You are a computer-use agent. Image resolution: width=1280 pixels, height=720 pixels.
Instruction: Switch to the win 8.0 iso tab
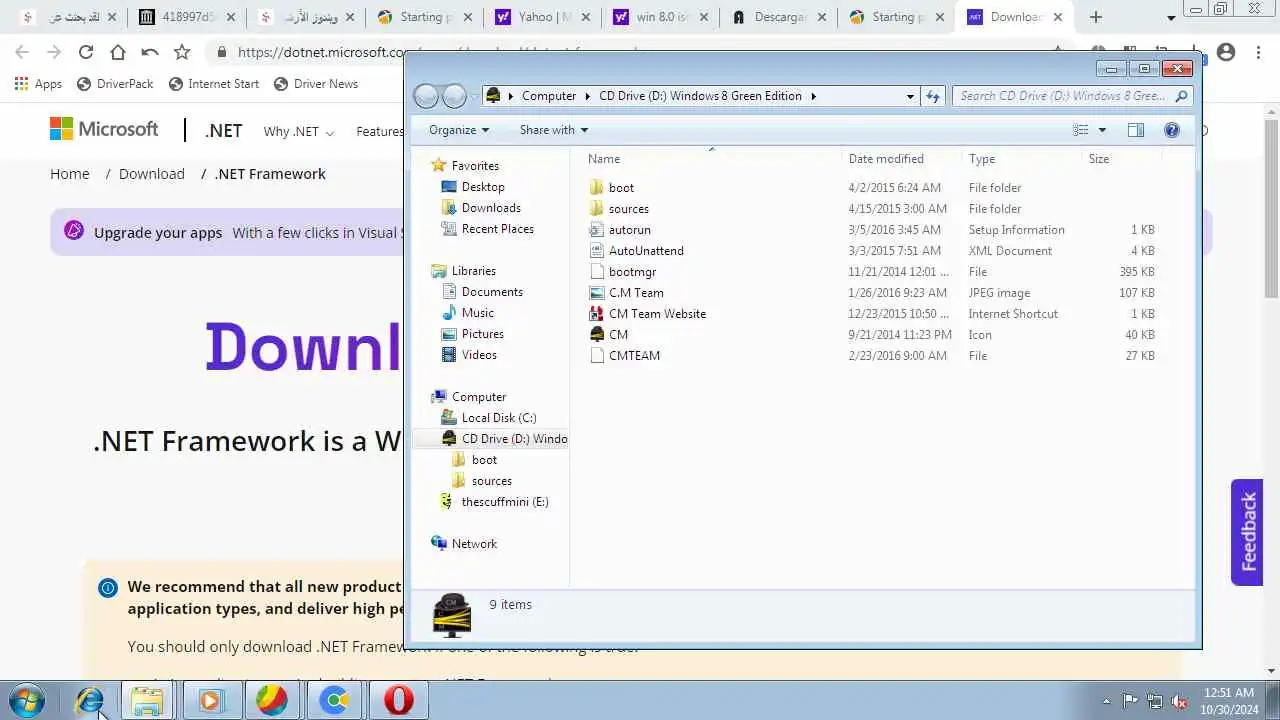pyautogui.click(x=662, y=17)
